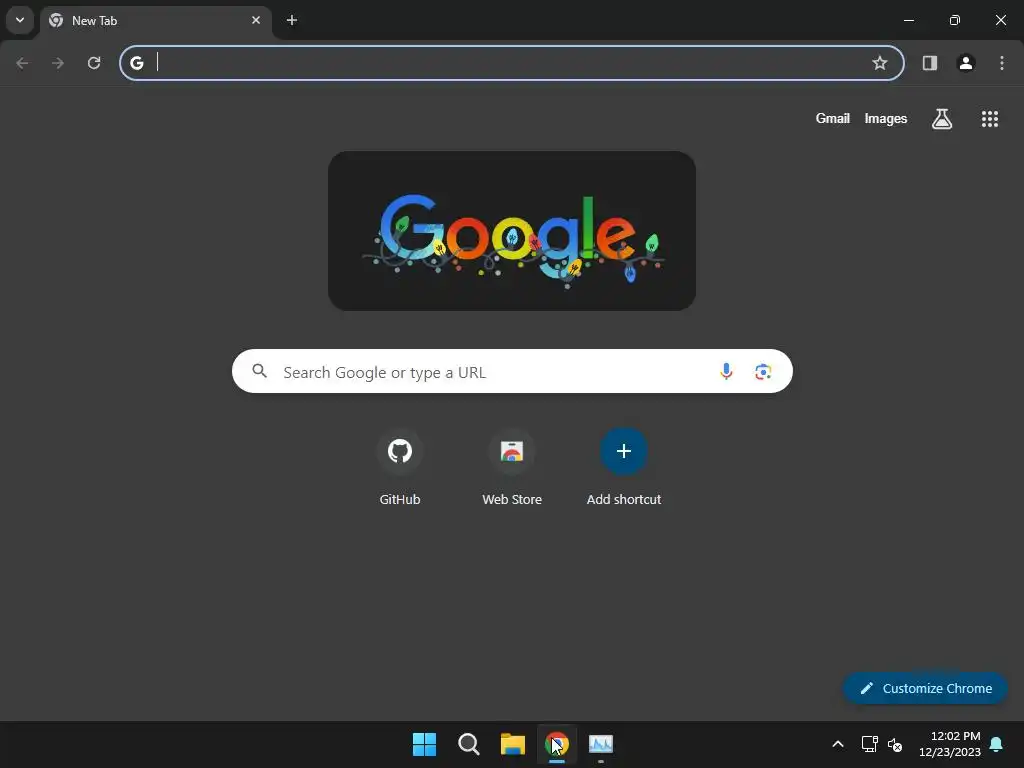Click the Add shortcut button
The width and height of the screenshot is (1024, 768).
pyautogui.click(x=624, y=468)
